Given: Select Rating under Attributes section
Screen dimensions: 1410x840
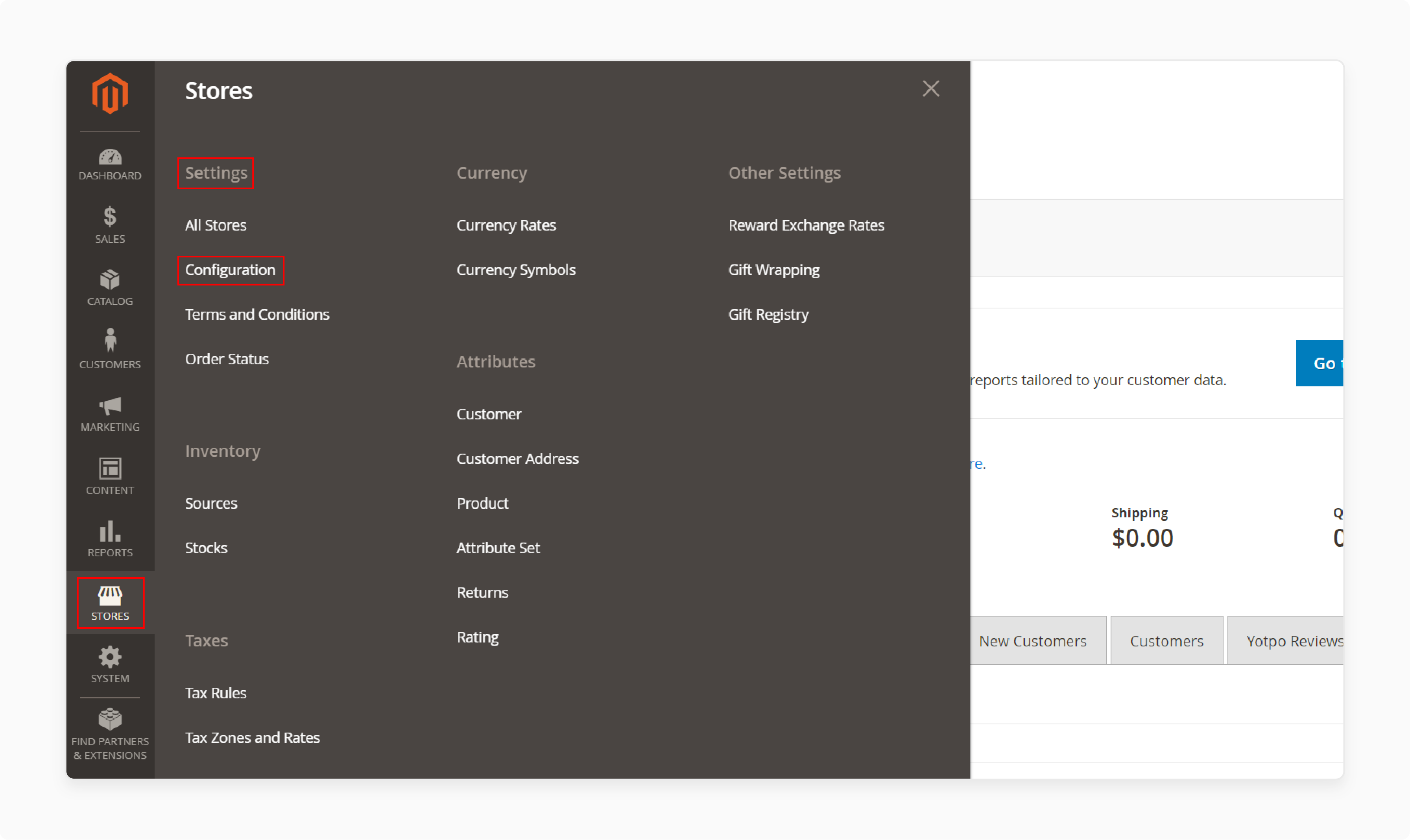Looking at the screenshot, I should point(477,636).
